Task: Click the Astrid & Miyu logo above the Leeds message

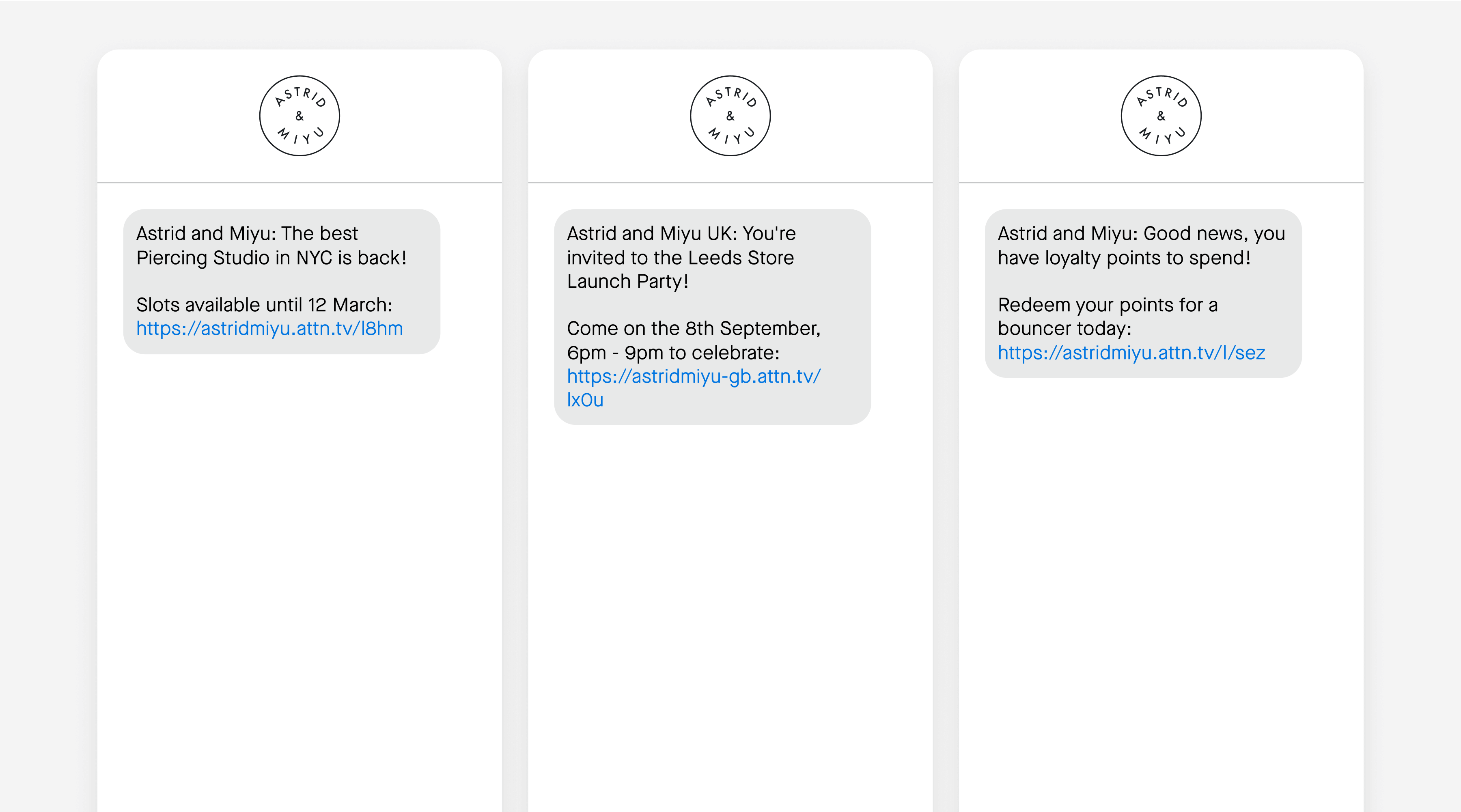Action: pos(730,116)
